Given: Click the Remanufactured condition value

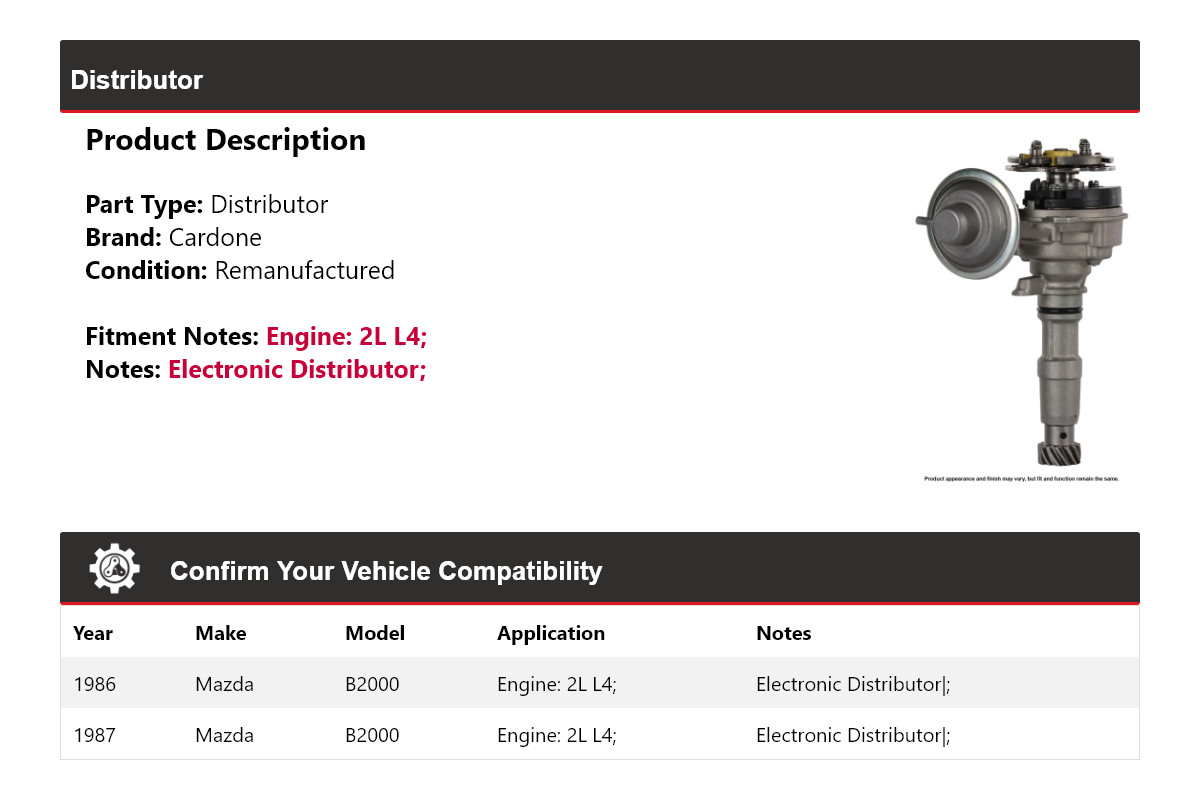Looking at the screenshot, I should (x=304, y=271).
